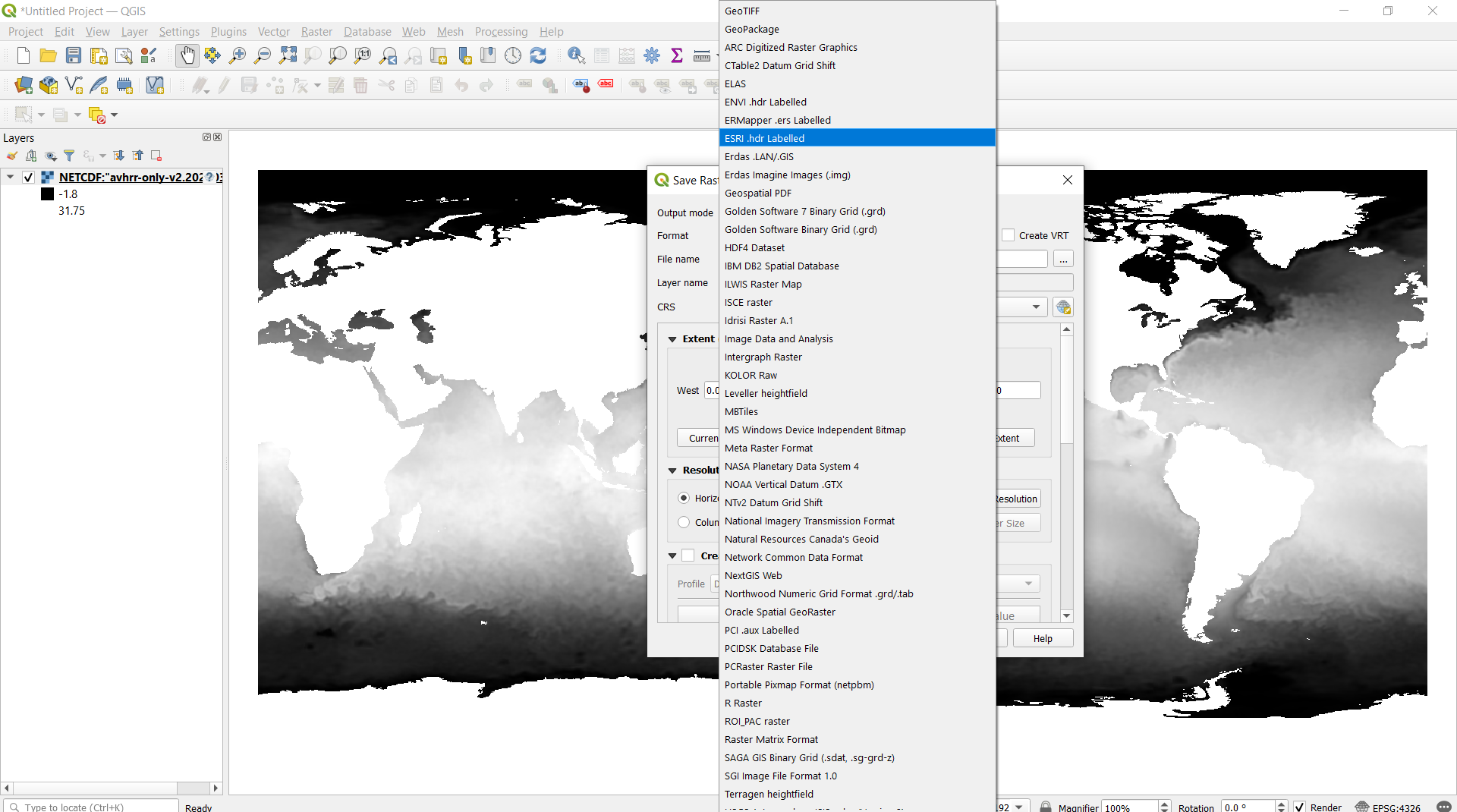Screen dimensions: 1457x812
Task: Collapse the Extent section
Action: [672, 339]
